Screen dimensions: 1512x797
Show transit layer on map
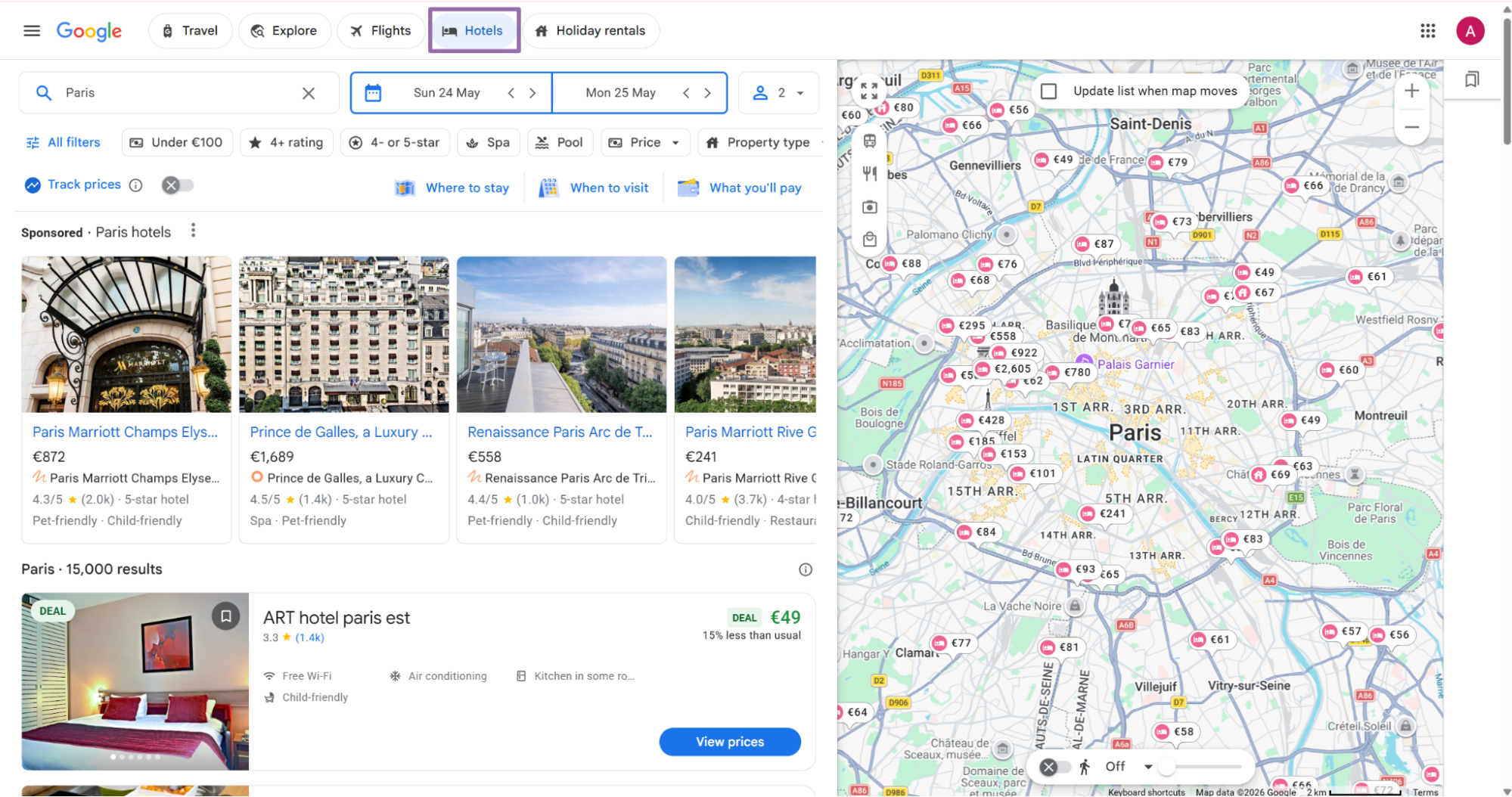click(x=869, y=141)
